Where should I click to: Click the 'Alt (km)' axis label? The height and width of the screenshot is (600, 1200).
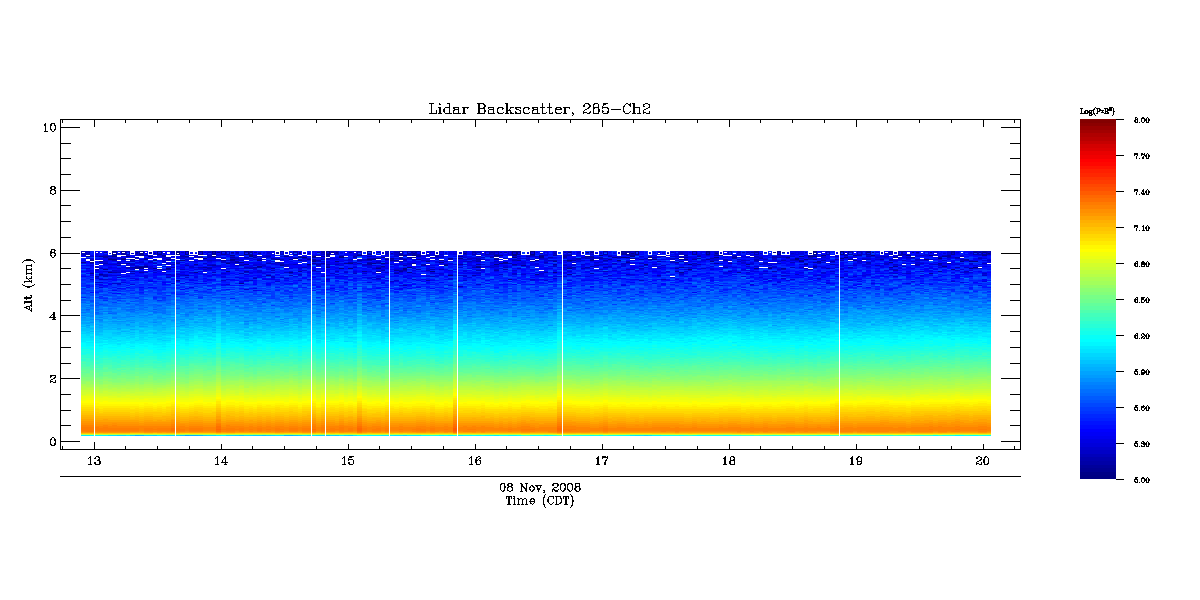click(x=30, y=284)
